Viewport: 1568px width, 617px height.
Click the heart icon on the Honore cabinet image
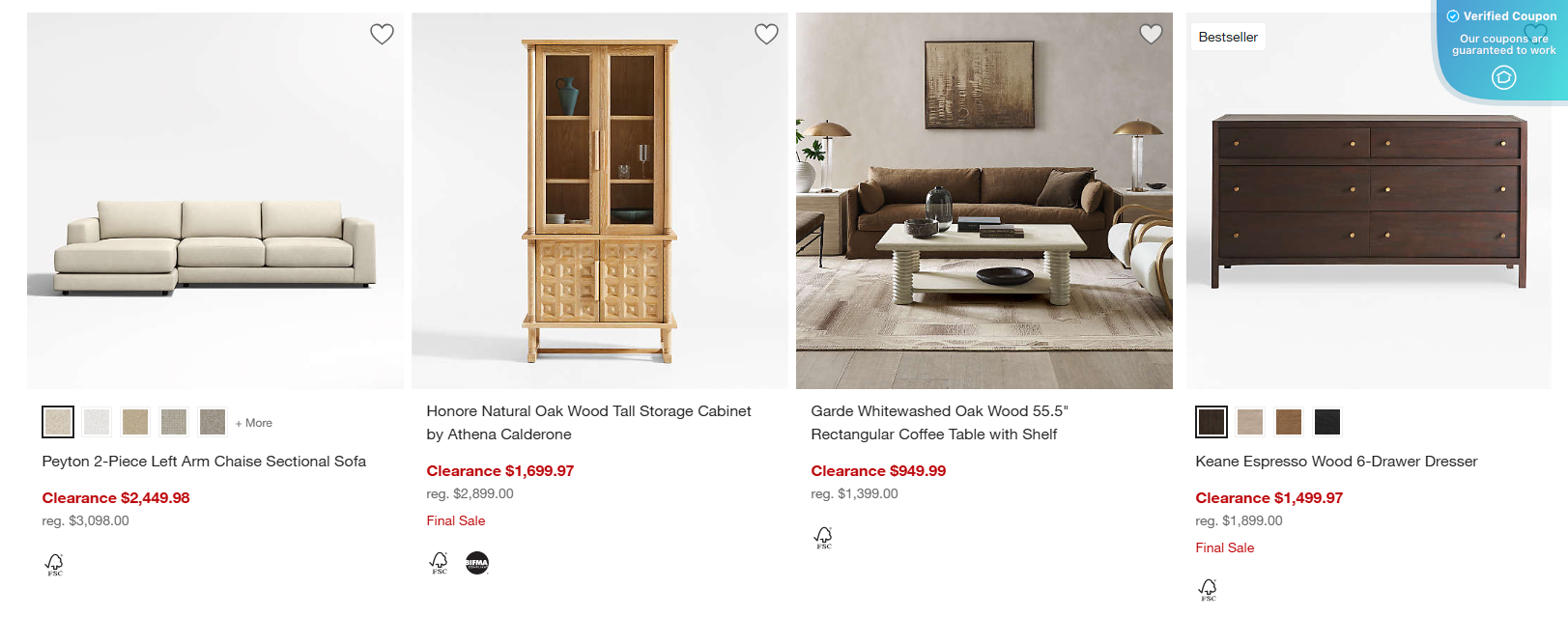[x=766, y=34]
